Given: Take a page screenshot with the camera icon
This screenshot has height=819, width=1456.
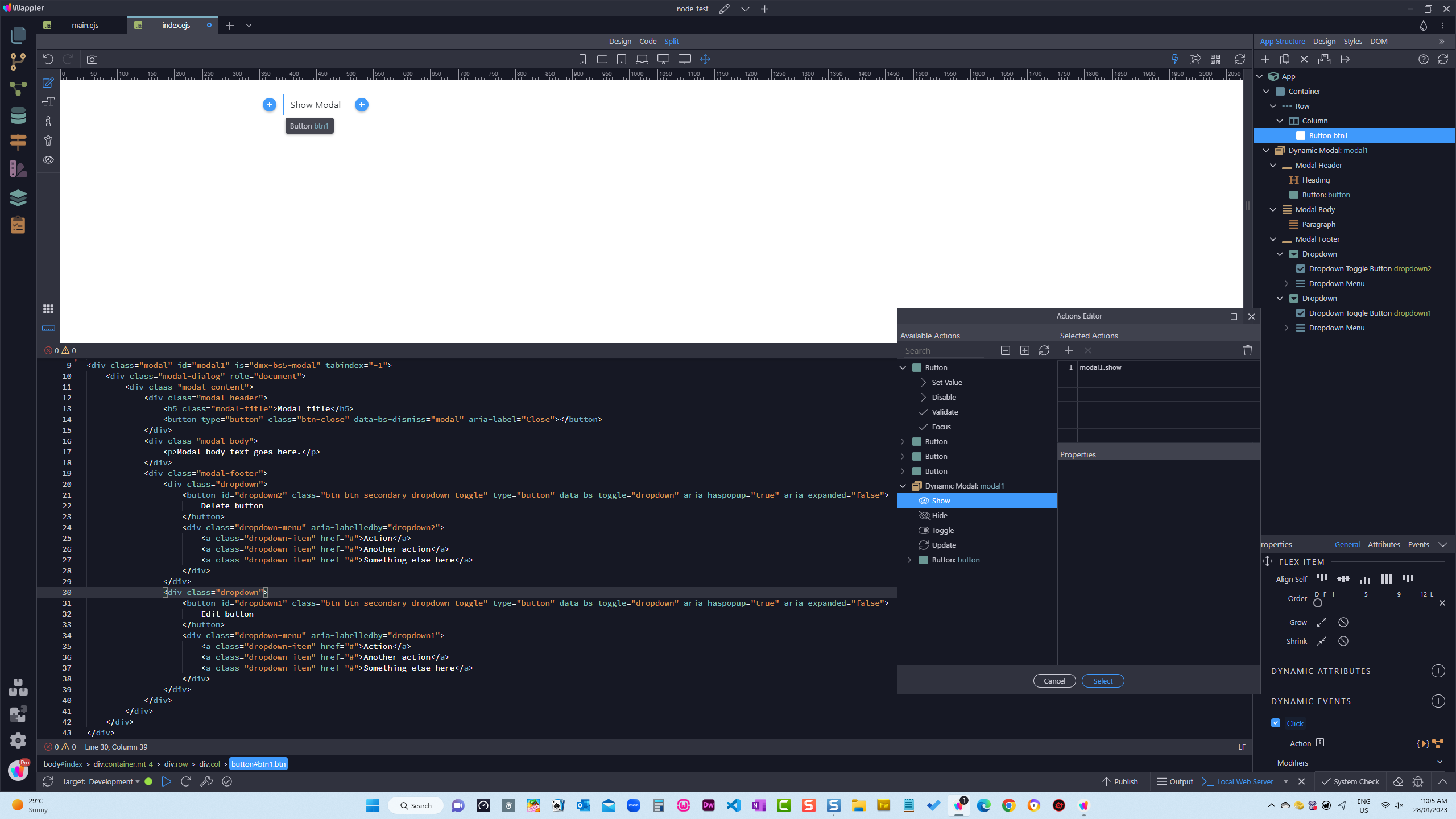Looking at the screenshot, I should pyautogui.click(x=92, y=59).
